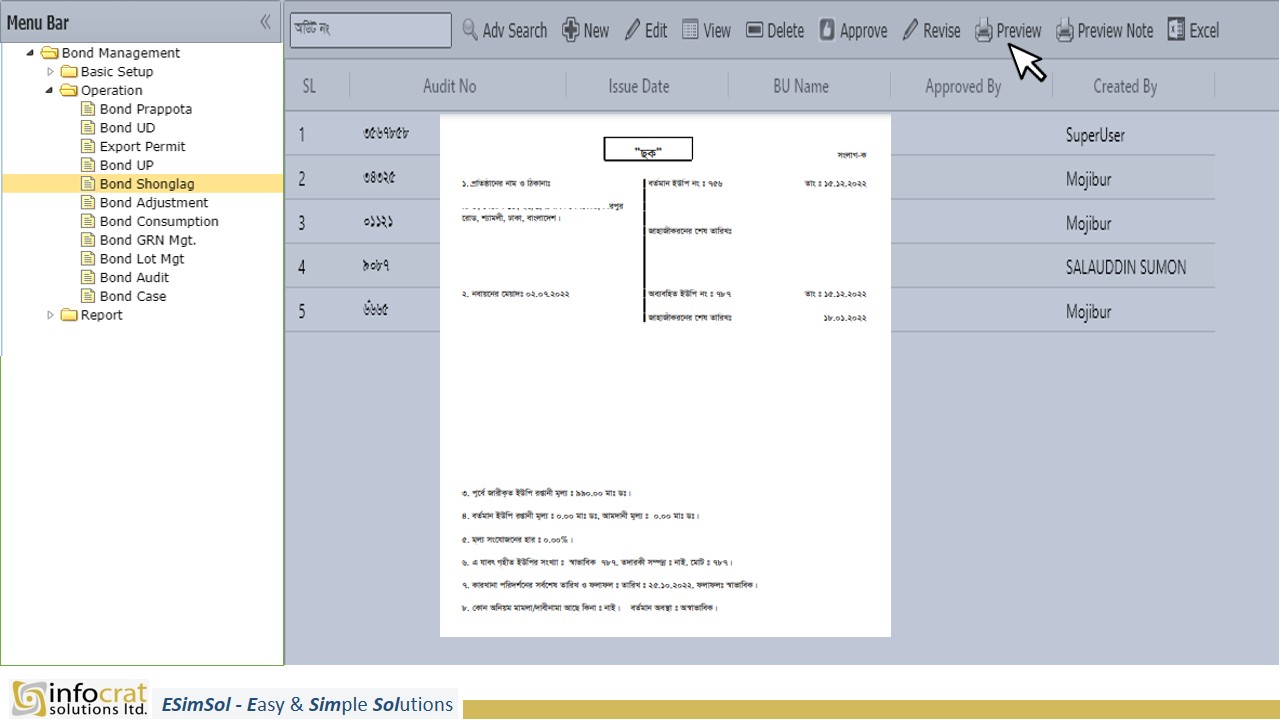Select the row created by SuperUser
The height and width of the screenshot is (720, 1280).
[750, 134]
